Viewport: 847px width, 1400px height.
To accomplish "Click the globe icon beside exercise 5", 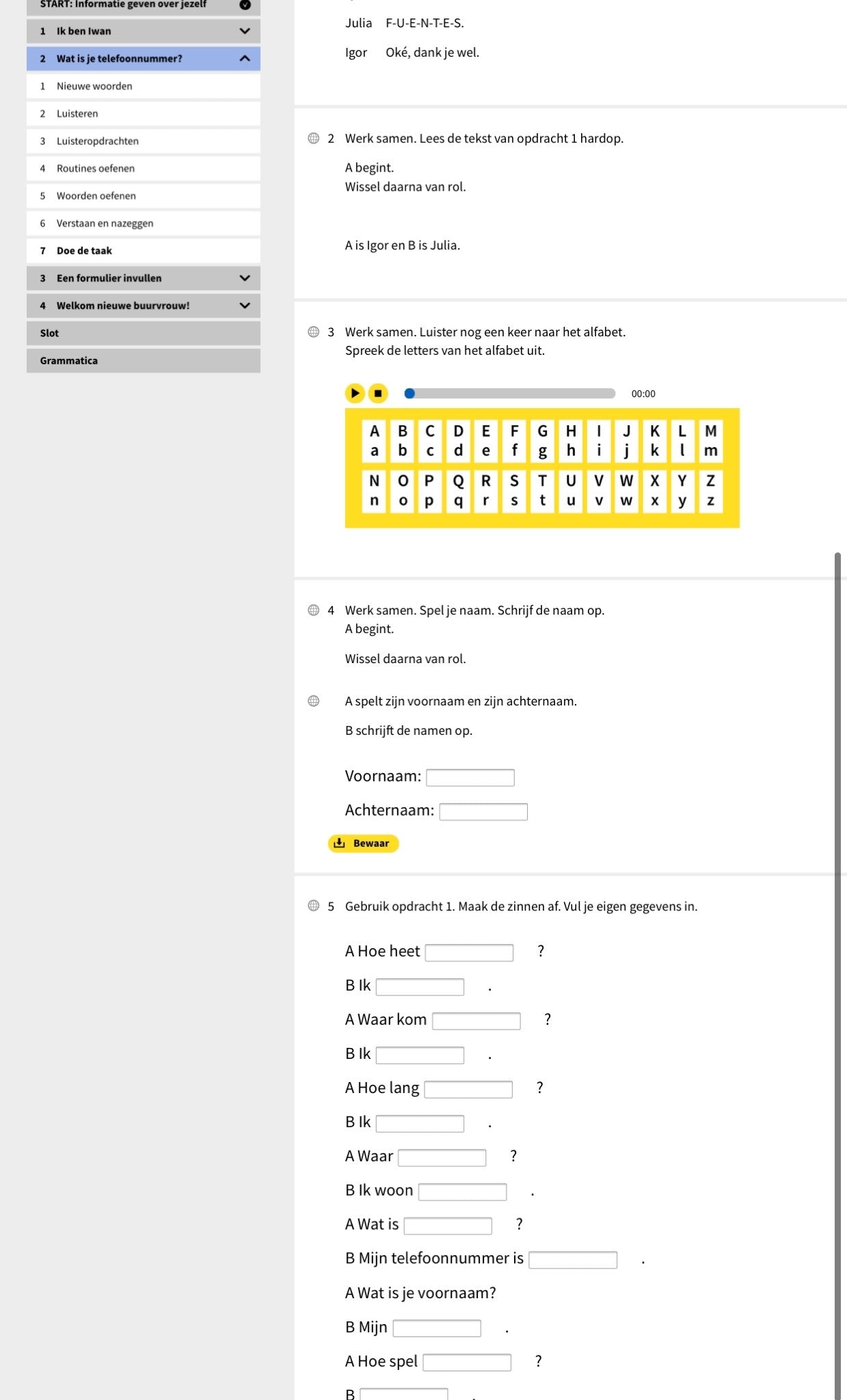I will (x=313, y=906).
